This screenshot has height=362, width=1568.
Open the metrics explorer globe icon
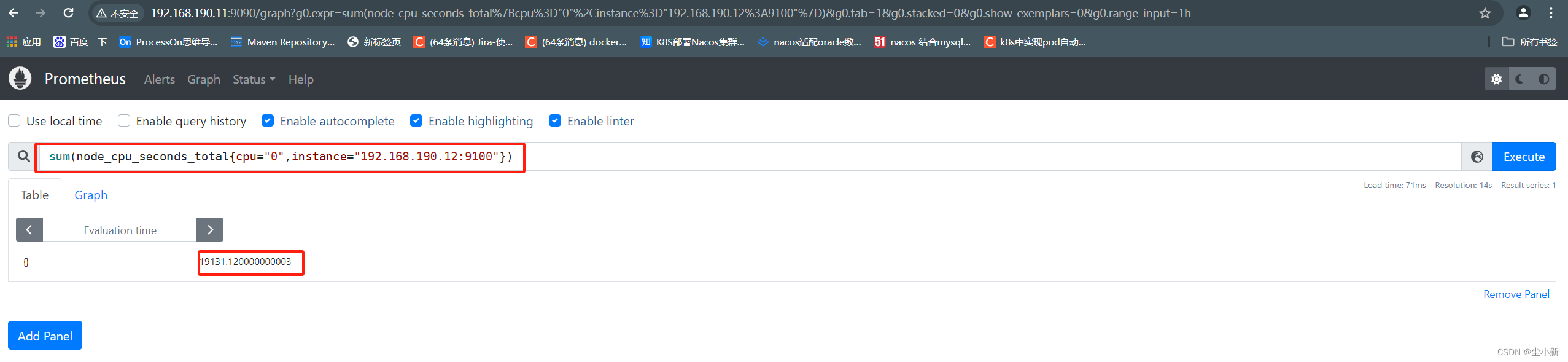click(x=1477, y=157)
